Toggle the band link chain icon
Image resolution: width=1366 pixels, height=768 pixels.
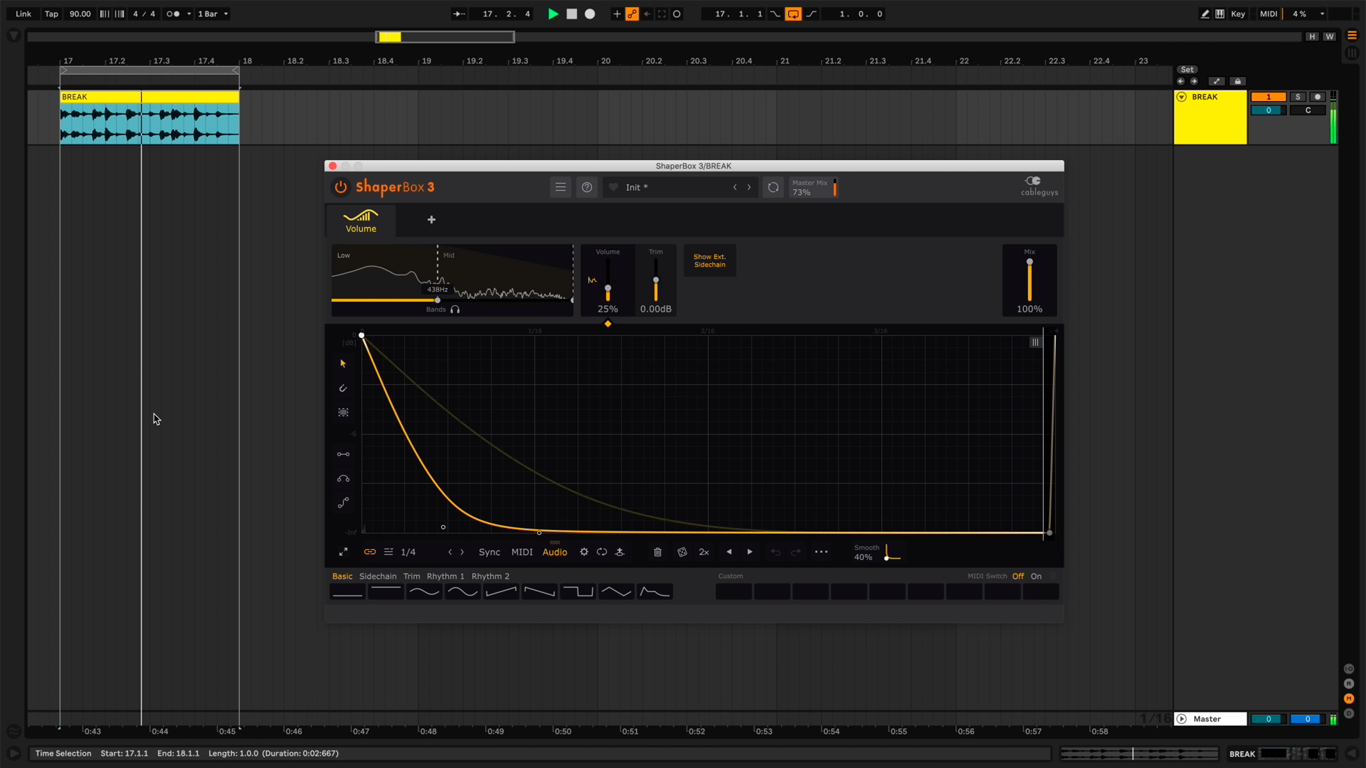tap(370, 552)
